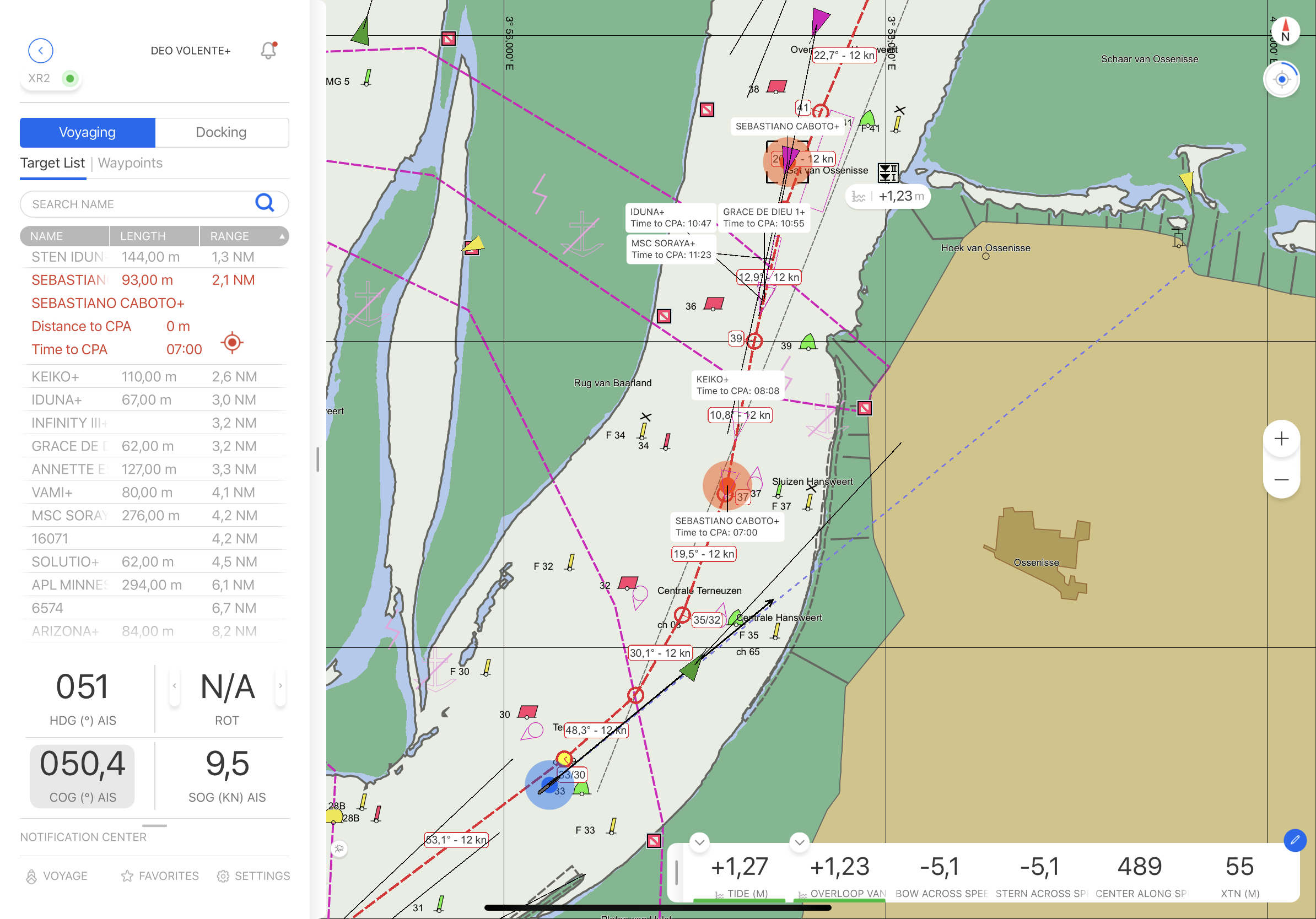Click the blue edit pencil icon

[1295, 841]
